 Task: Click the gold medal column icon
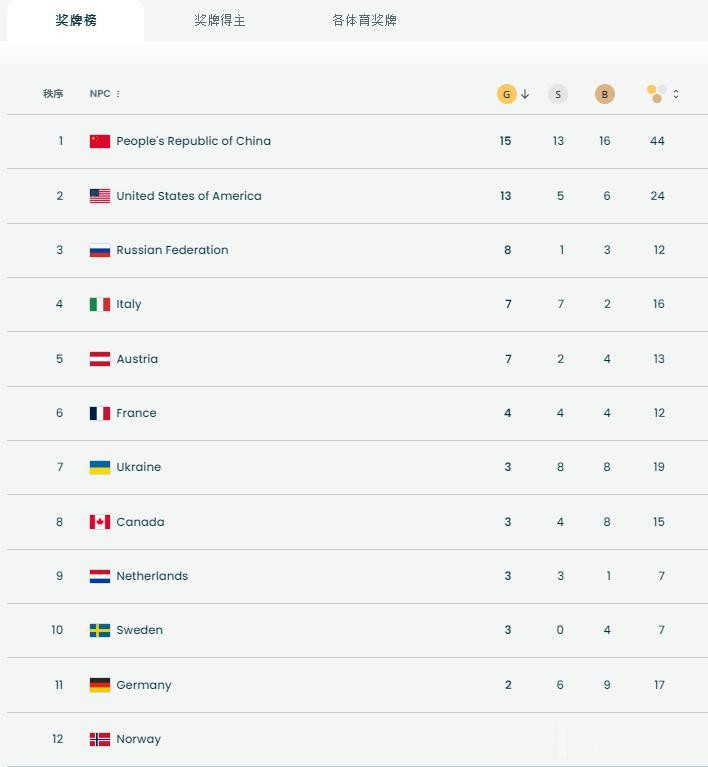pyautogui.click(x=506, y=94)
